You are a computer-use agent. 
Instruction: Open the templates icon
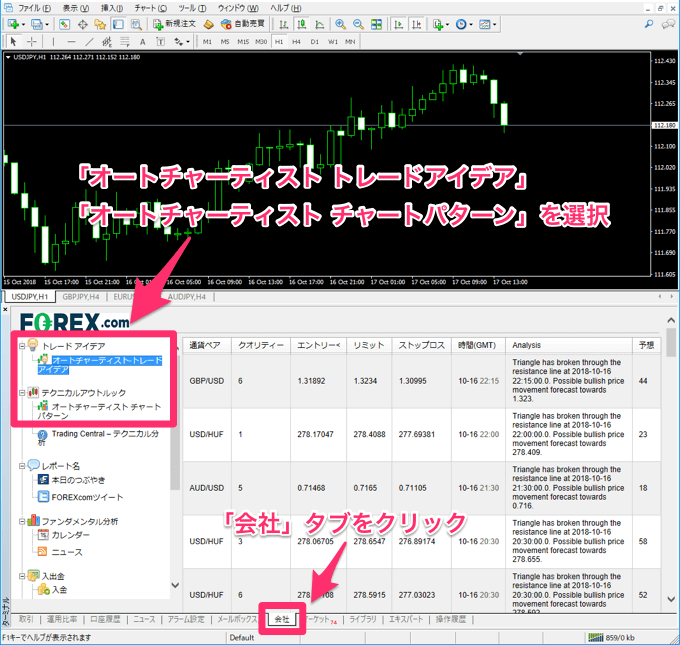pos(484,24)
